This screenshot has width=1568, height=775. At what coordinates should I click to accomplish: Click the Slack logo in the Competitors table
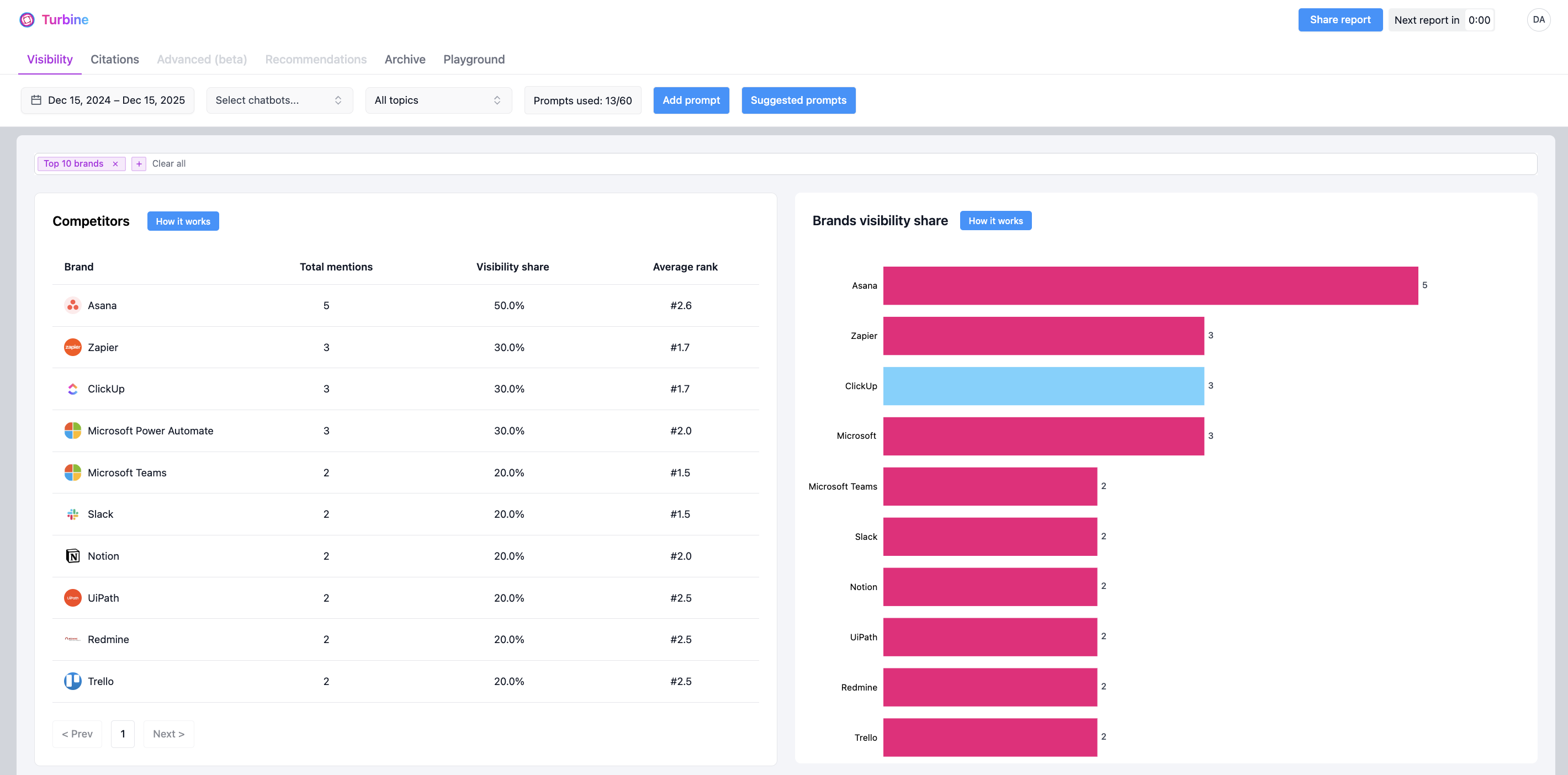click(72, 514)
